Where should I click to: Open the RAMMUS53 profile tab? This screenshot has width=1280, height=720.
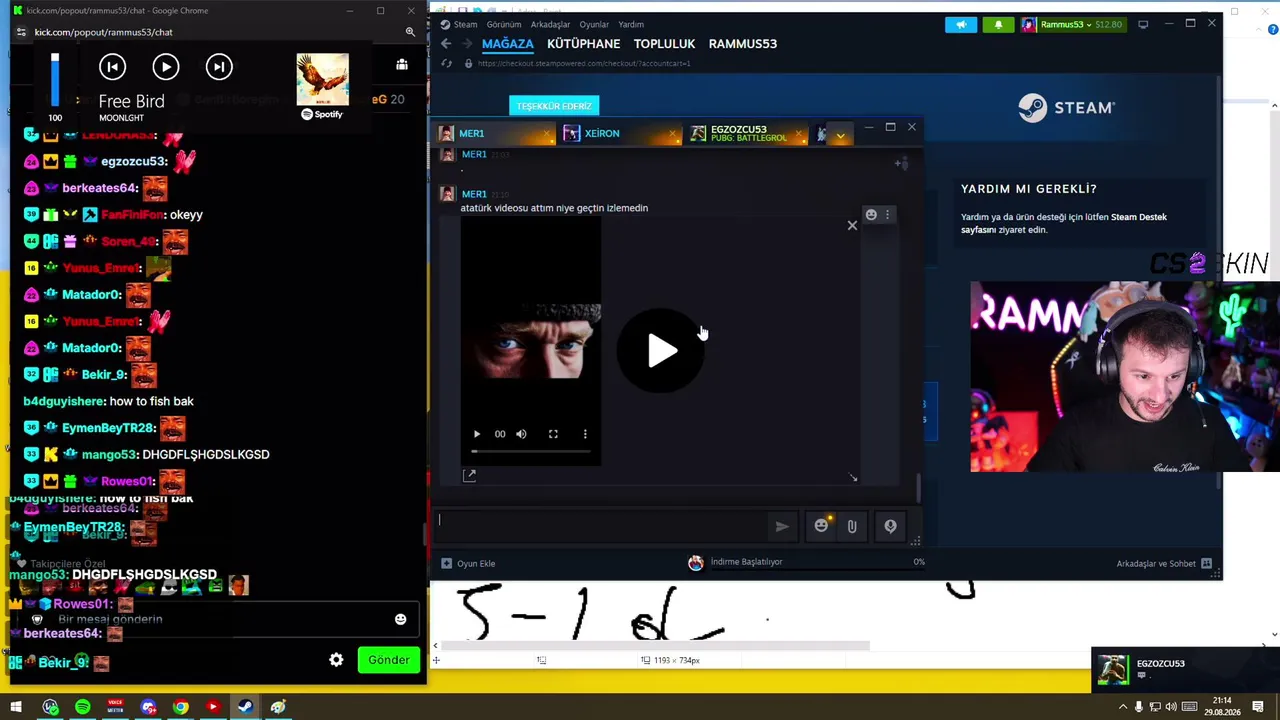(743, 44)
